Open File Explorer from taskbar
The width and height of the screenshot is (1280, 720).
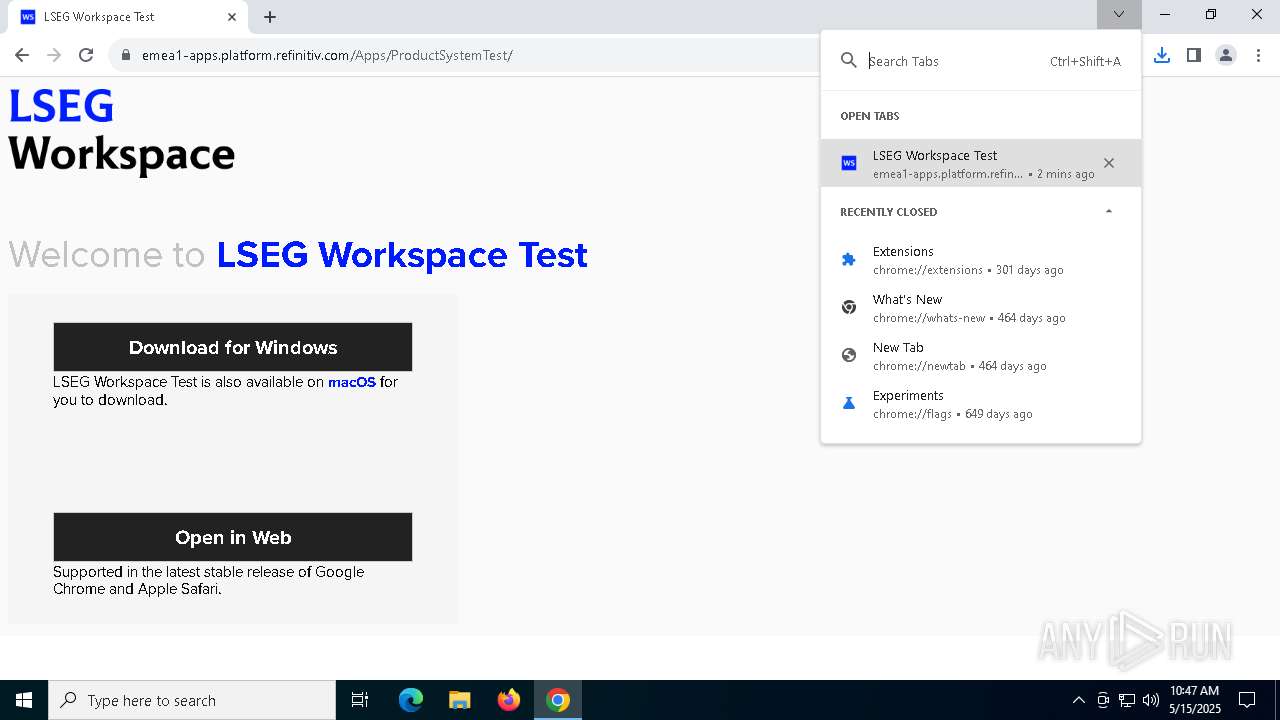click(x=459, y=700)
